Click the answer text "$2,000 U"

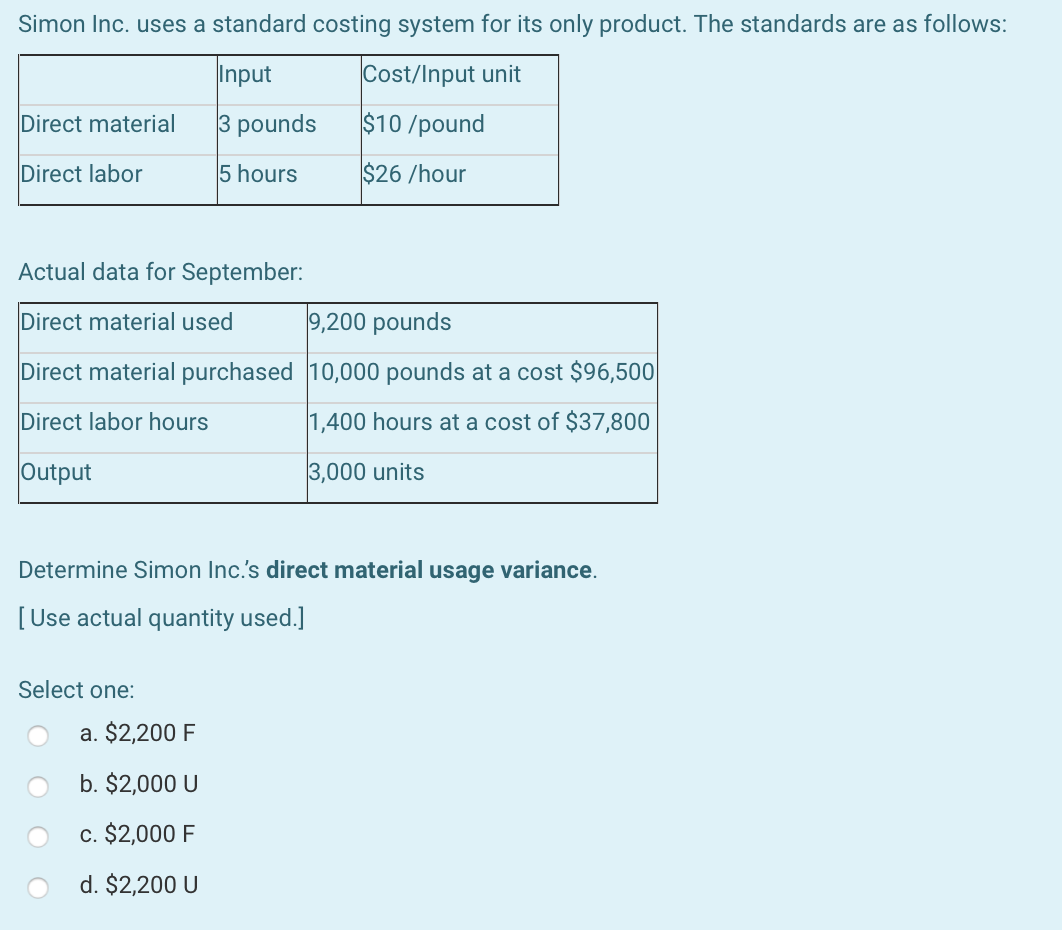click(137, 785)
